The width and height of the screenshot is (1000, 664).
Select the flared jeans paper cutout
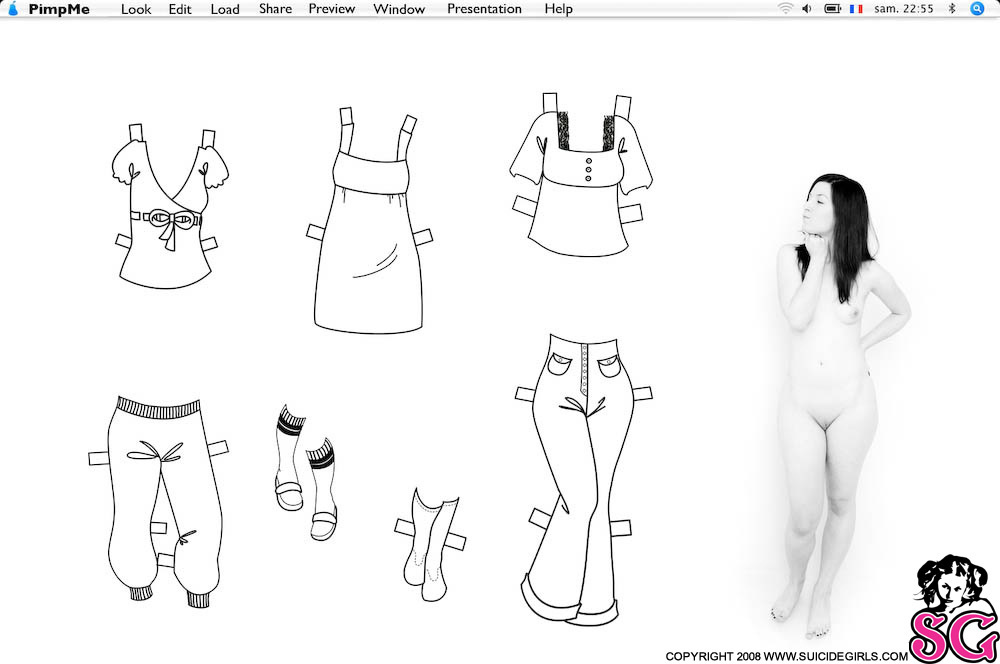coord(582,480)
